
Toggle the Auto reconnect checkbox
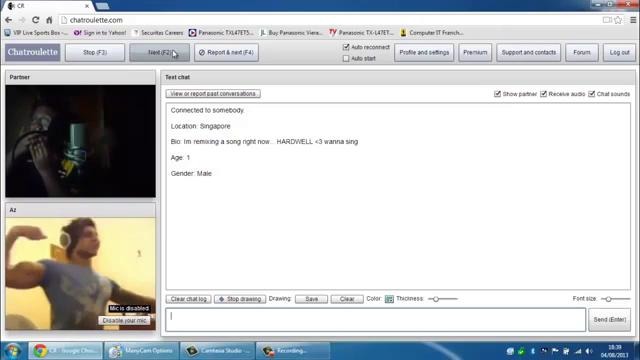346,47
